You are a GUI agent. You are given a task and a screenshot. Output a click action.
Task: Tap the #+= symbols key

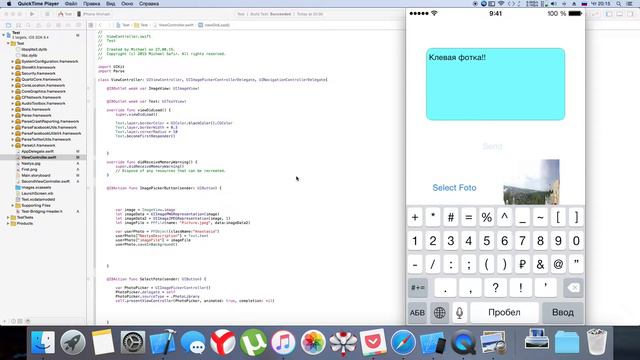click(418, 288)
